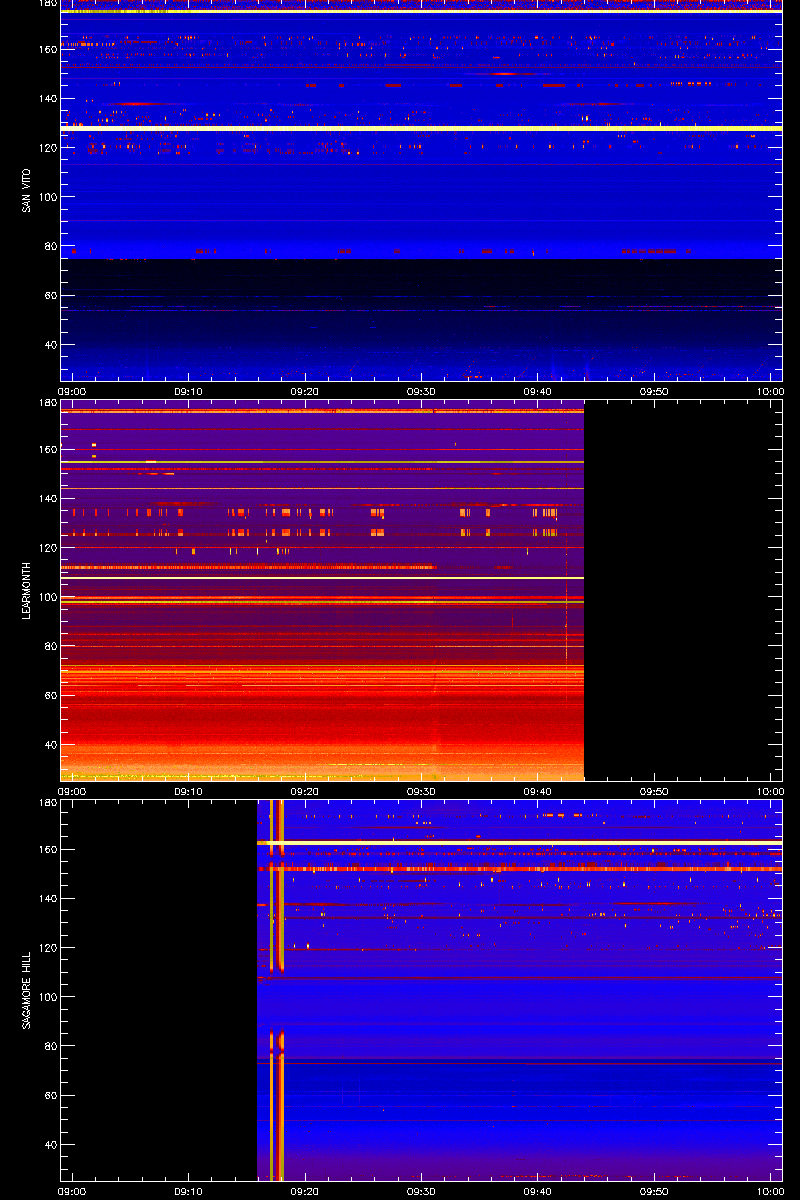Select the 09:20 time label under San Vito

pos(305,392)
